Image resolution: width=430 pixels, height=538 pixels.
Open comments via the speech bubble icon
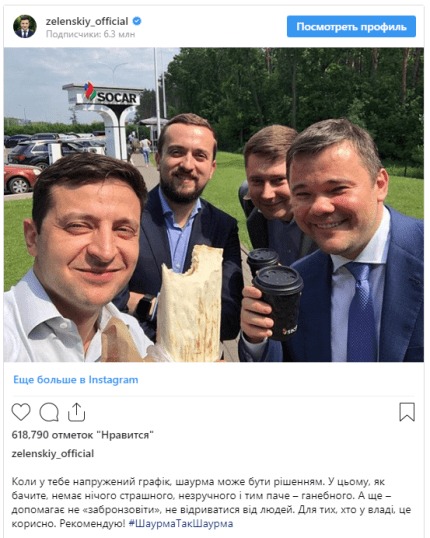(x=49, y=412)
